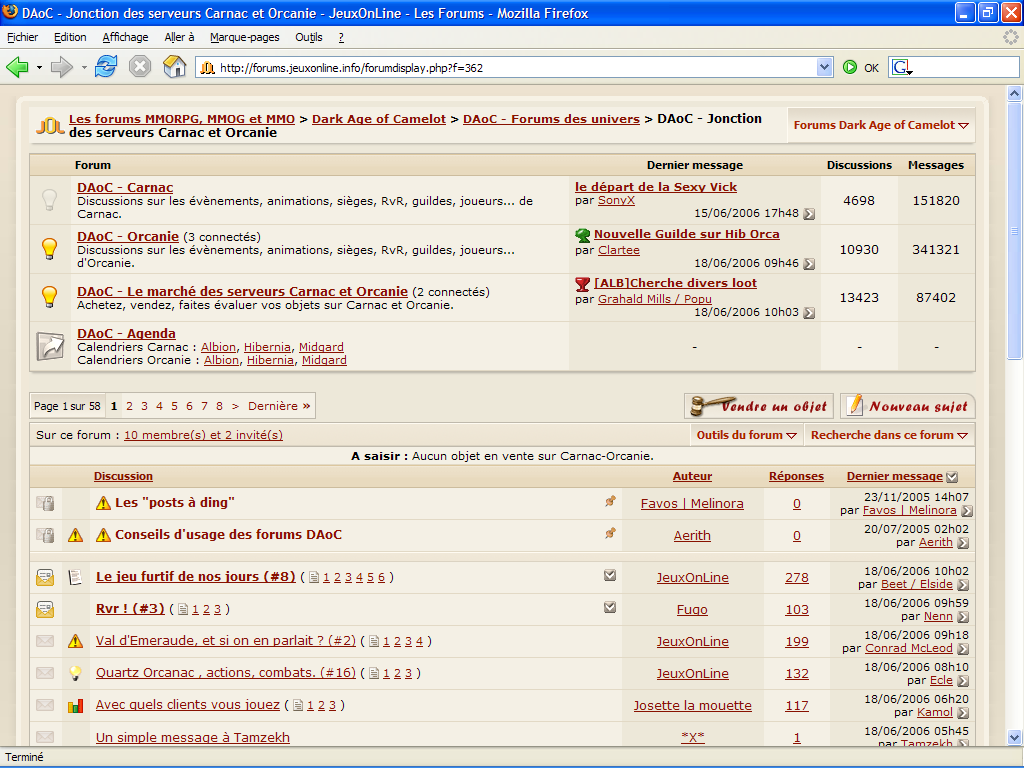Click warning icon of Val d'Emeraude thread

[x=76, y=641]
